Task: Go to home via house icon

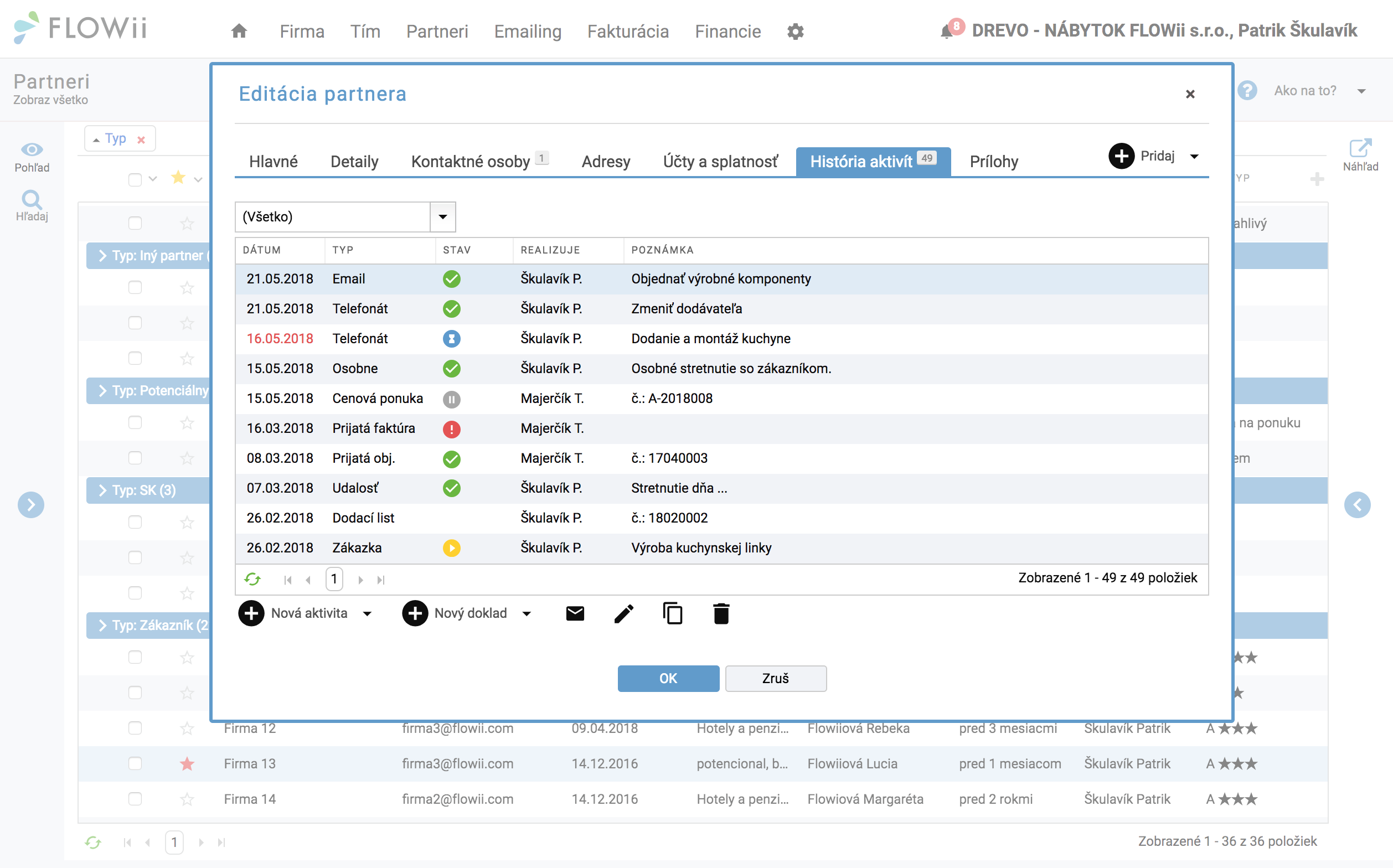Action: tap(239, 31)
